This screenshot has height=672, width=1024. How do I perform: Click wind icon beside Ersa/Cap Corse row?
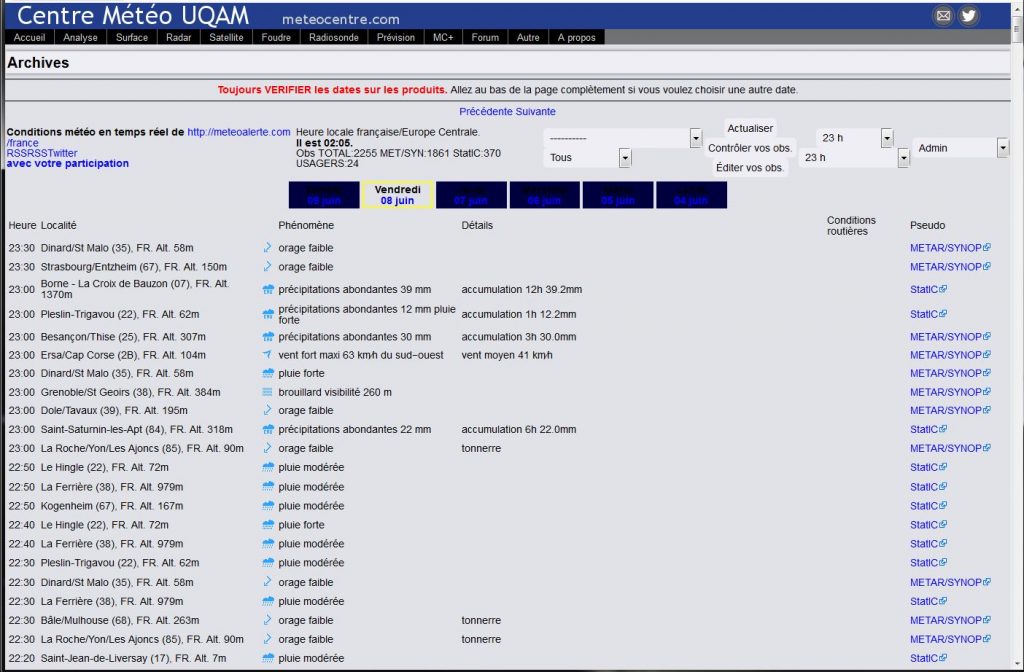(267, 355)
